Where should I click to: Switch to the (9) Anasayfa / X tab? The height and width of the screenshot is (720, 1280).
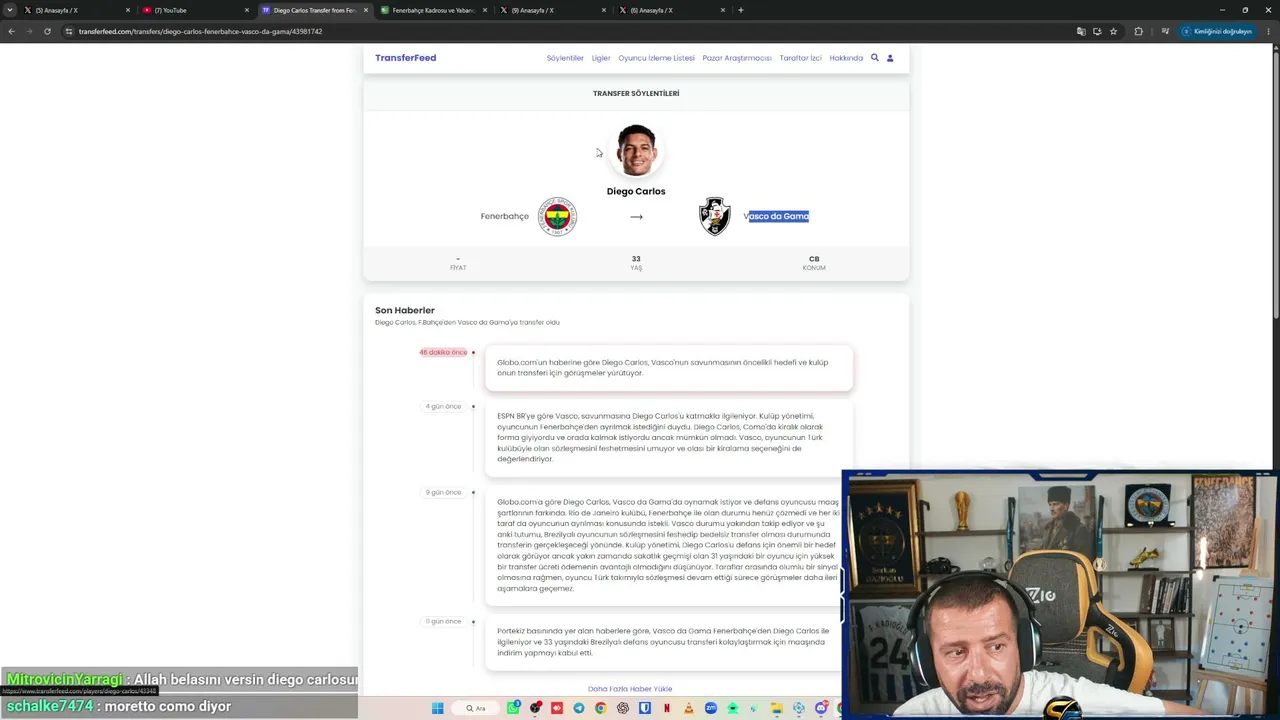point(551,10)
